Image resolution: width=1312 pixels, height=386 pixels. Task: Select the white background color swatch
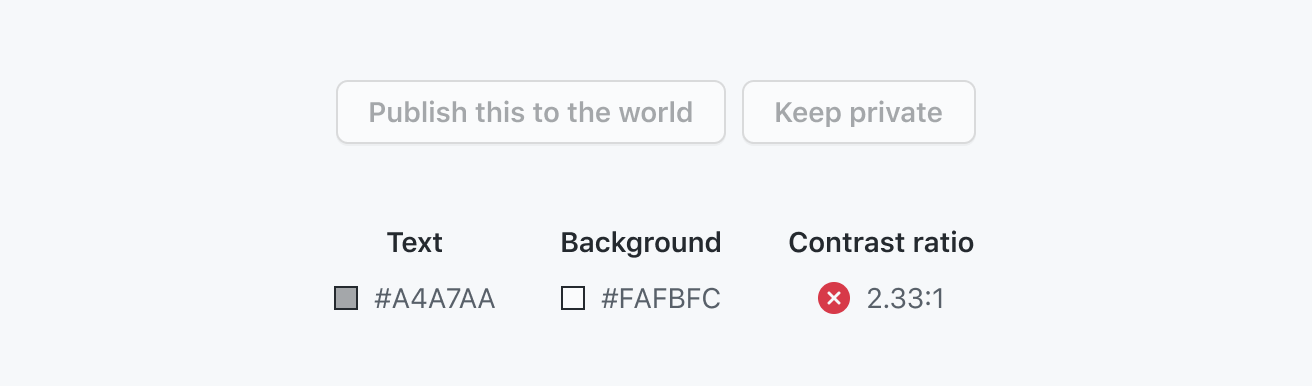click(573, 298)
